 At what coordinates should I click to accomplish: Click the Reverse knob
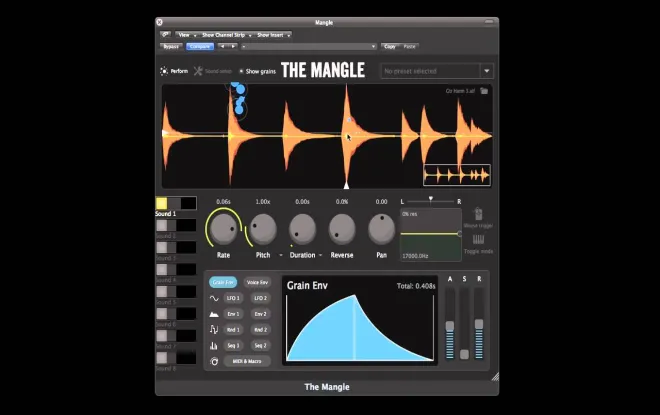click(x=342, y=229)
